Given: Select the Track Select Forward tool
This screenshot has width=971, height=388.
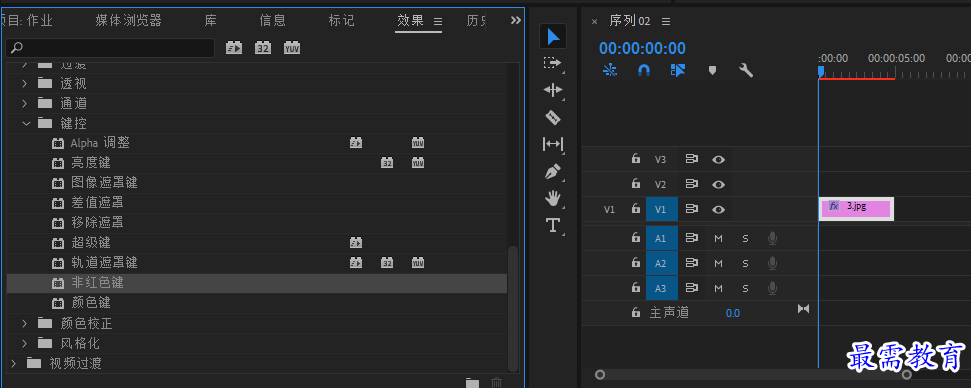Looking at the screenshot, I should [552, 63].
